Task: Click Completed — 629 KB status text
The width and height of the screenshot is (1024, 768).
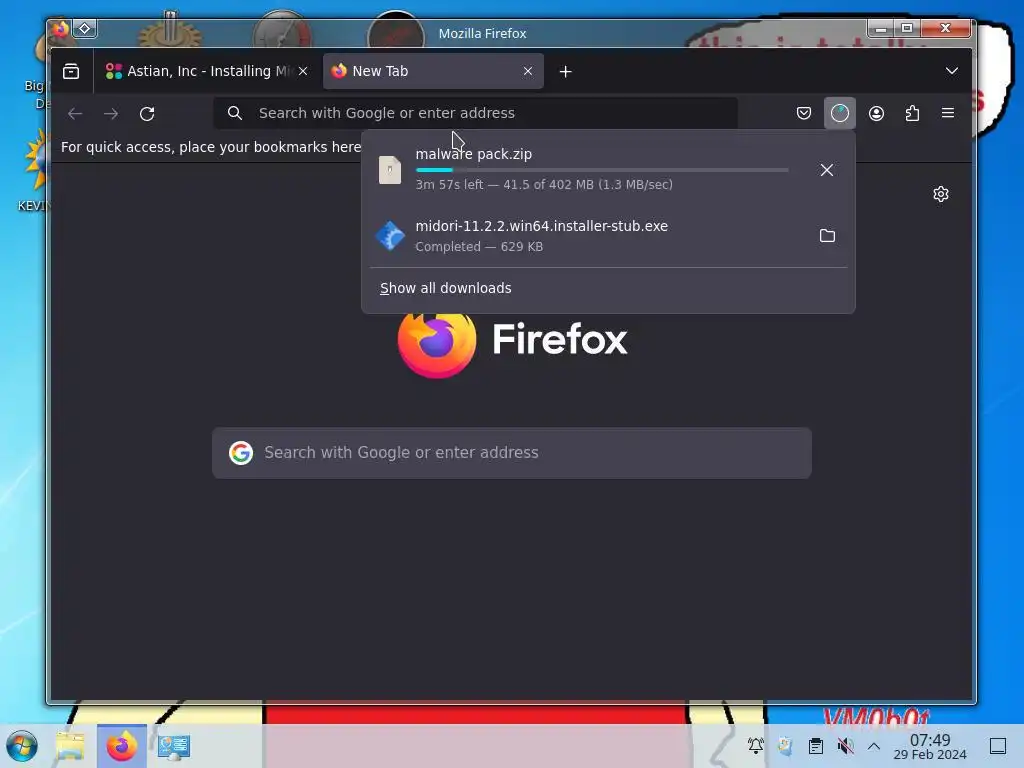Action: click(479, 247)
